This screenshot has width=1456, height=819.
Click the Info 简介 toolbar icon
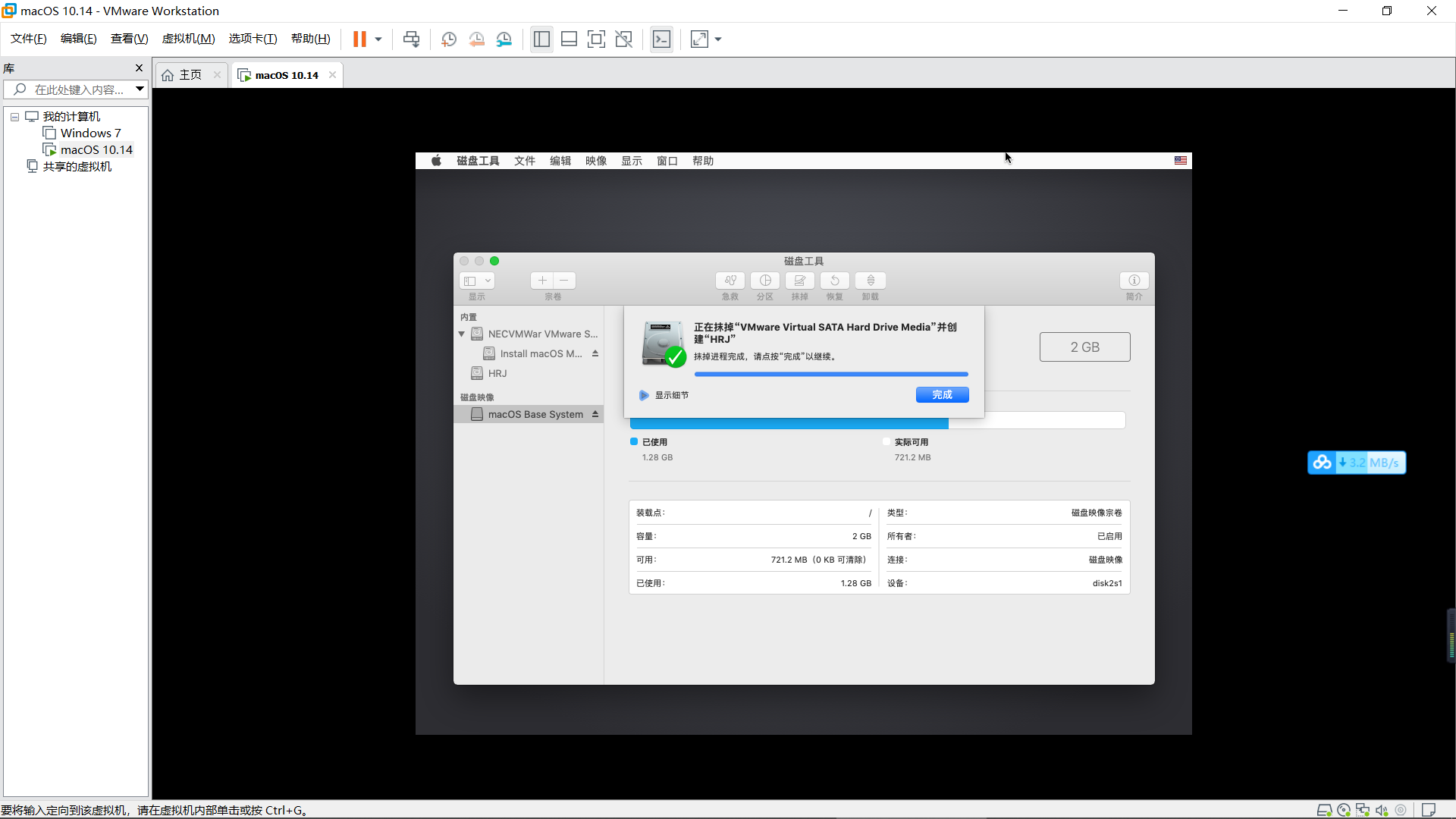point(1134,281)
